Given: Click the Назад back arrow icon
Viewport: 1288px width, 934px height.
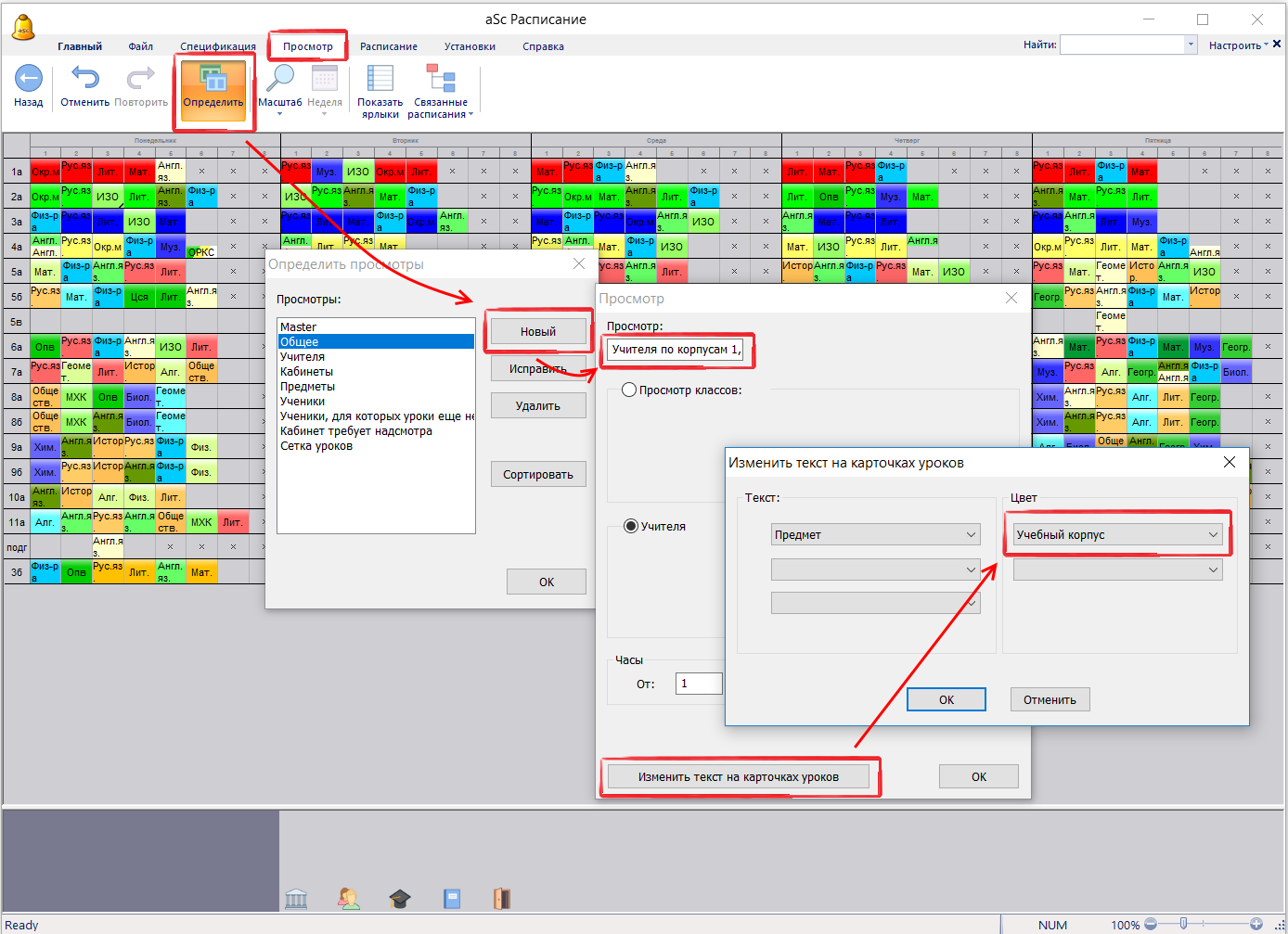Looking at the screenshot, I should click(28, 80).
